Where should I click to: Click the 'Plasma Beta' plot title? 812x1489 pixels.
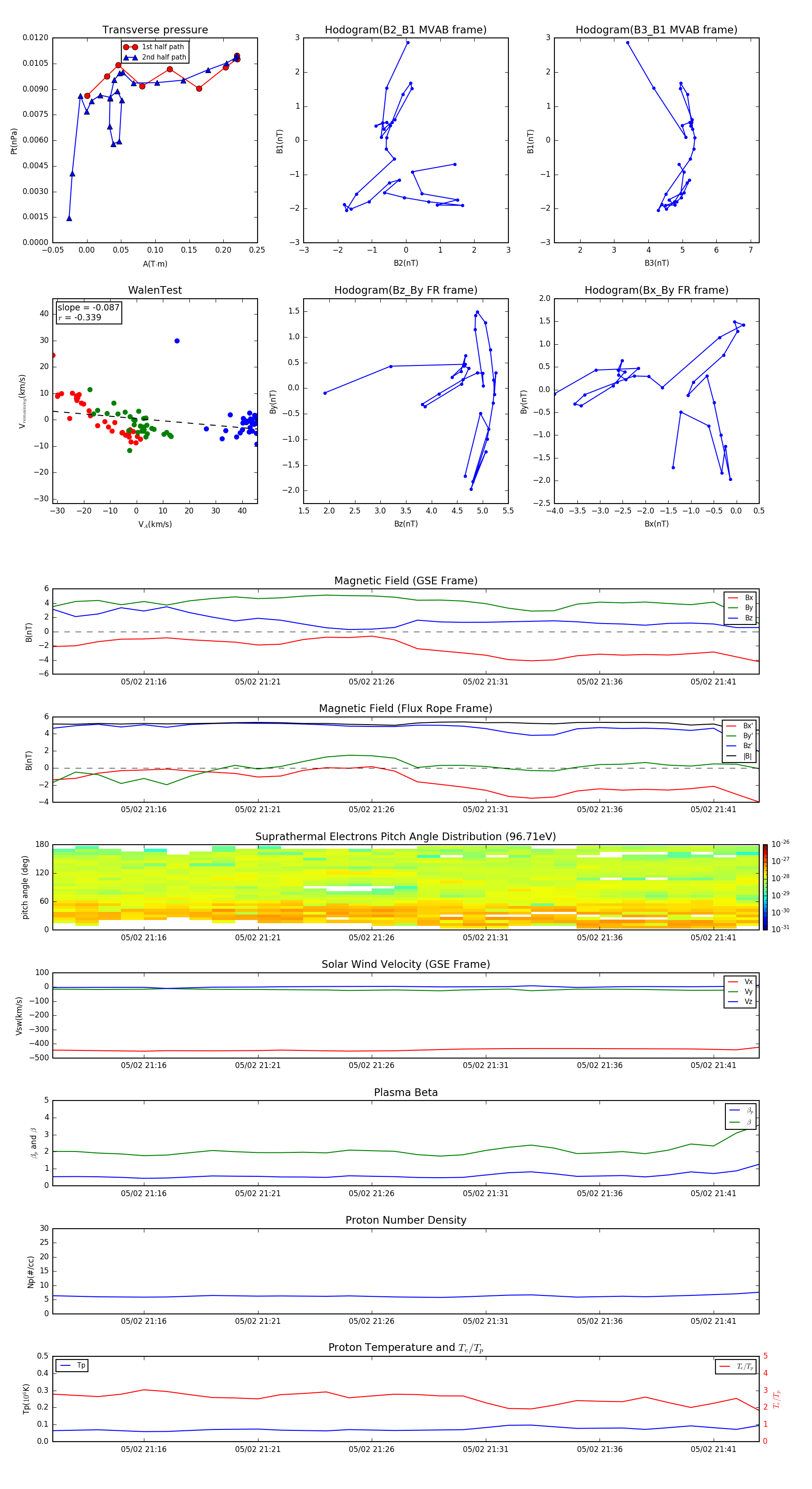pyautogui.click(x=406, y=1092)
